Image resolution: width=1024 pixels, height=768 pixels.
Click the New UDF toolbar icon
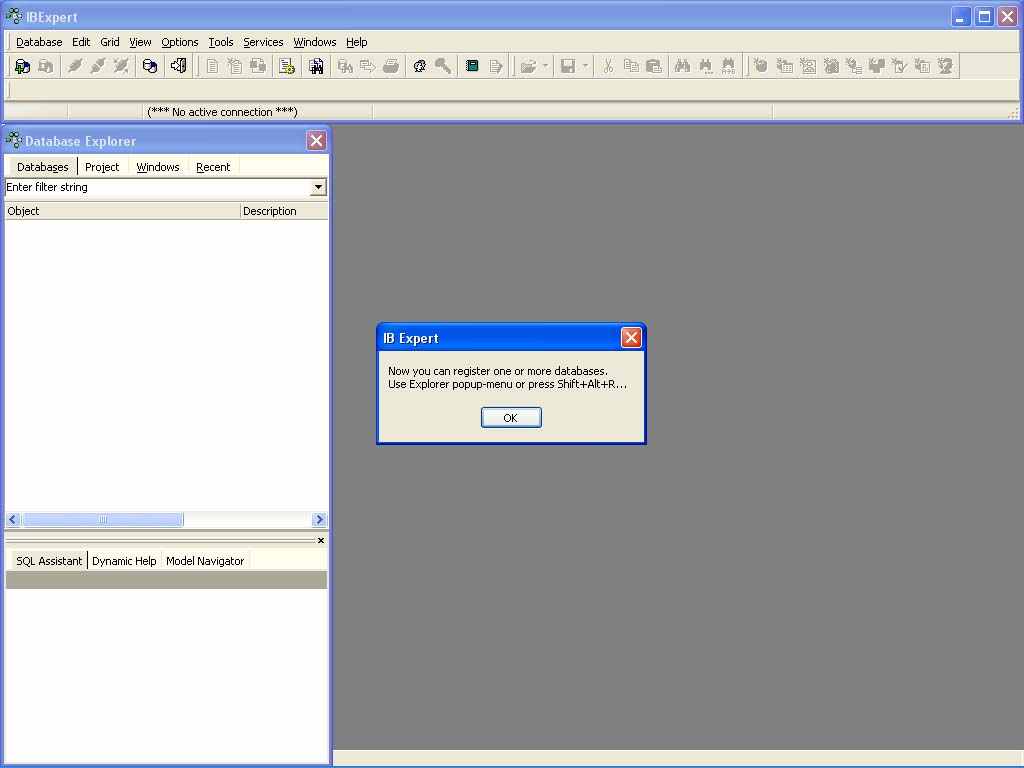922,66
